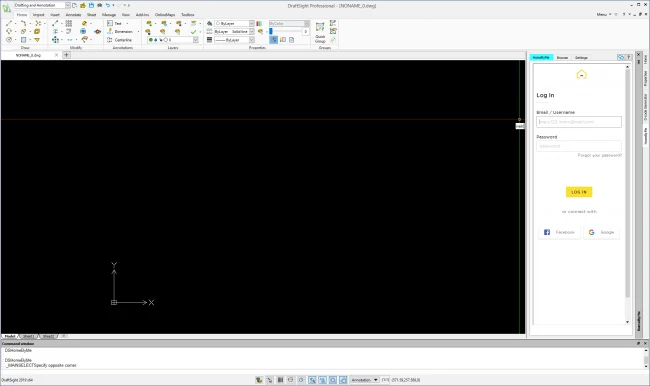The width and height of the screenshot is (650, 386).
Task: Click the yellow LOG IN button
Action: (579, 192)
